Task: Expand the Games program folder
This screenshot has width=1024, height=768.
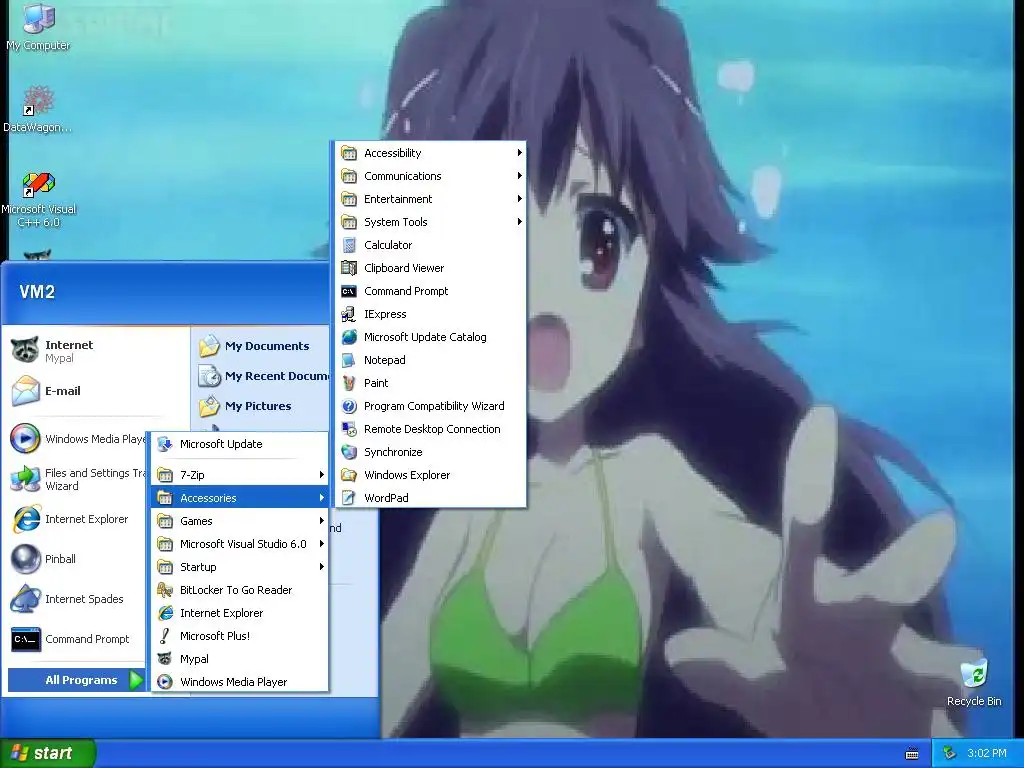Action: 239,521
